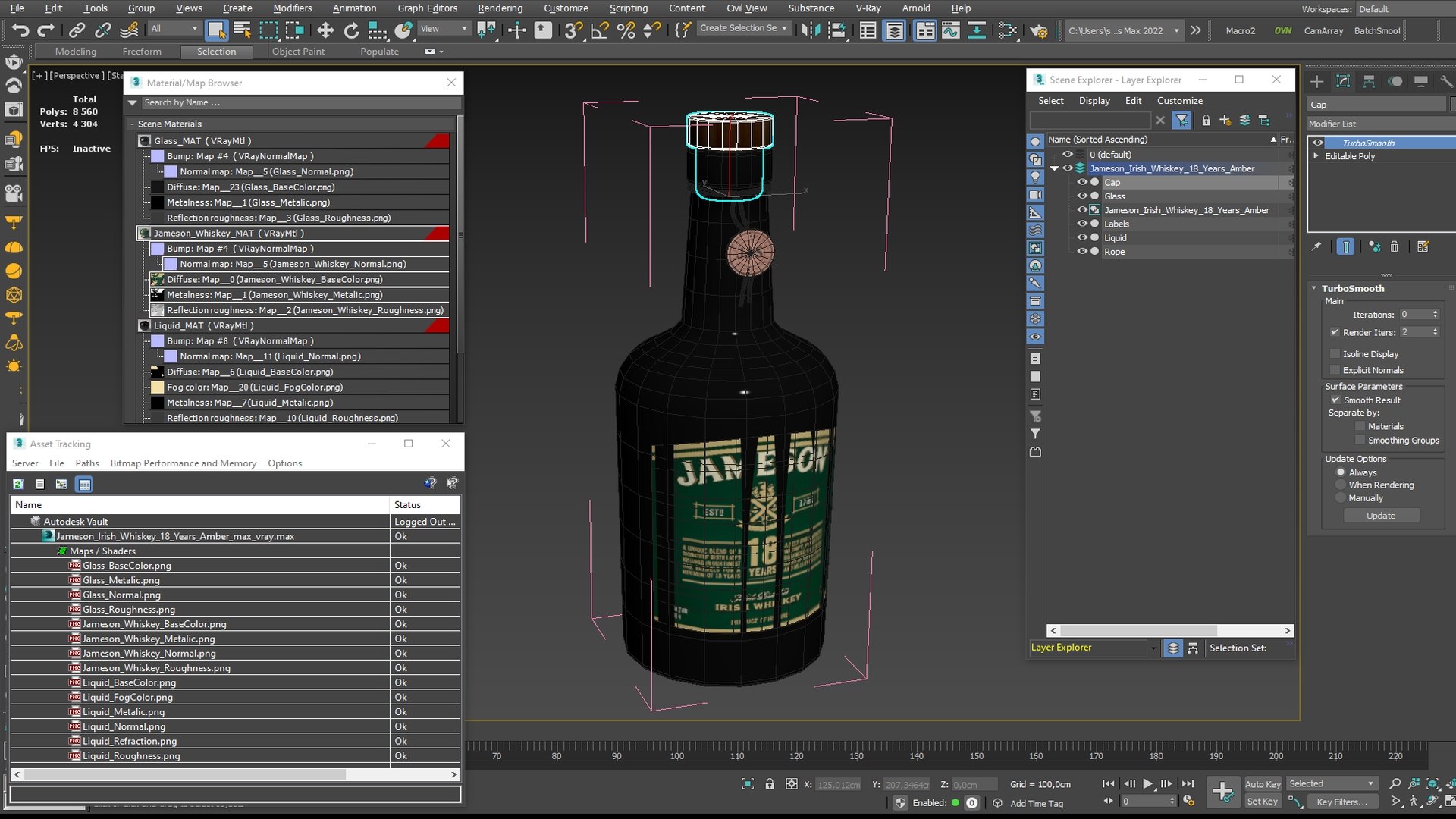Open the Mirror tool
The height and width of the screenshot is (819, 1456).
(811, 30)
